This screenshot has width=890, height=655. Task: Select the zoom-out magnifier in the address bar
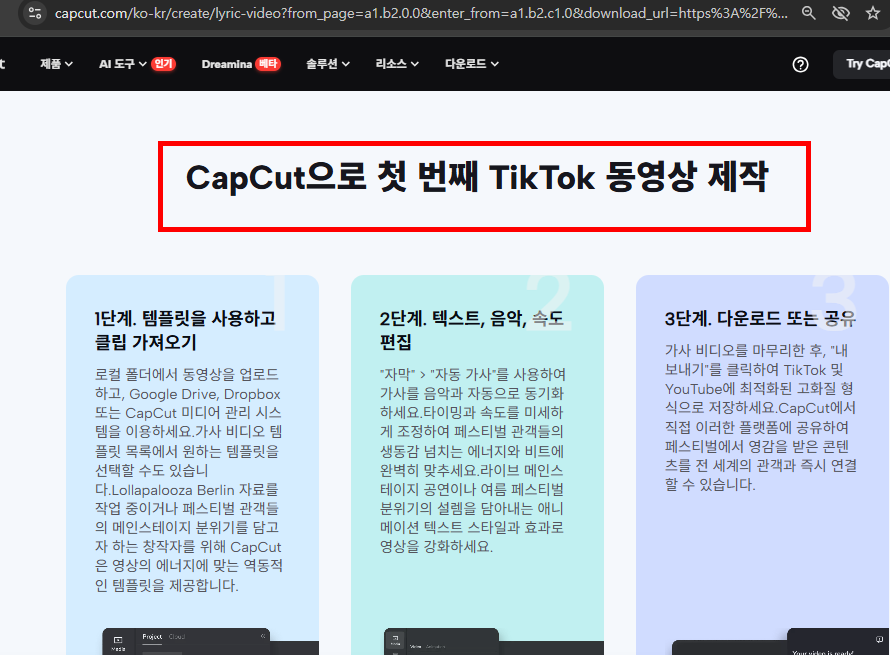809,14
